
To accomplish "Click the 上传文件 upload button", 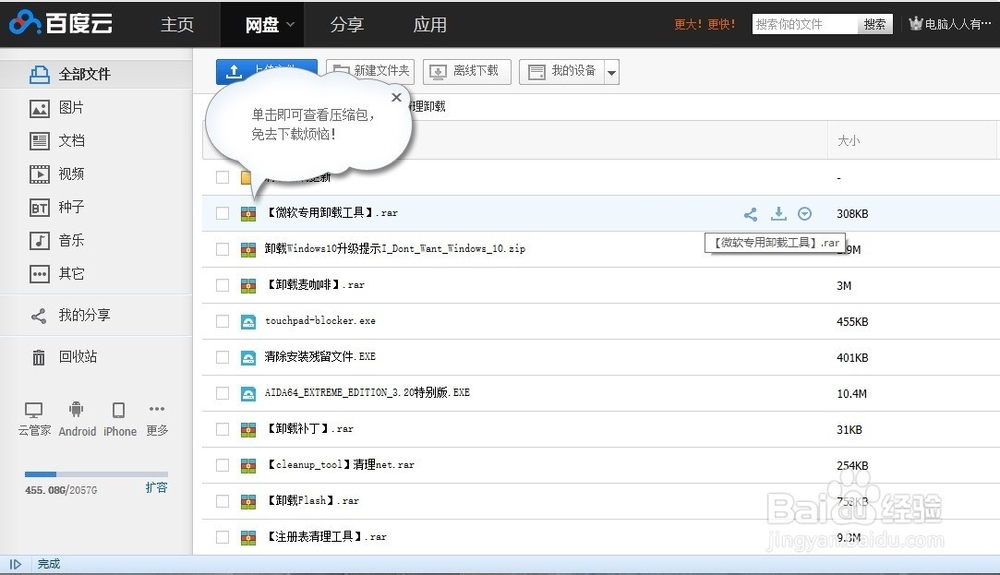I will (x=267, y=71).
